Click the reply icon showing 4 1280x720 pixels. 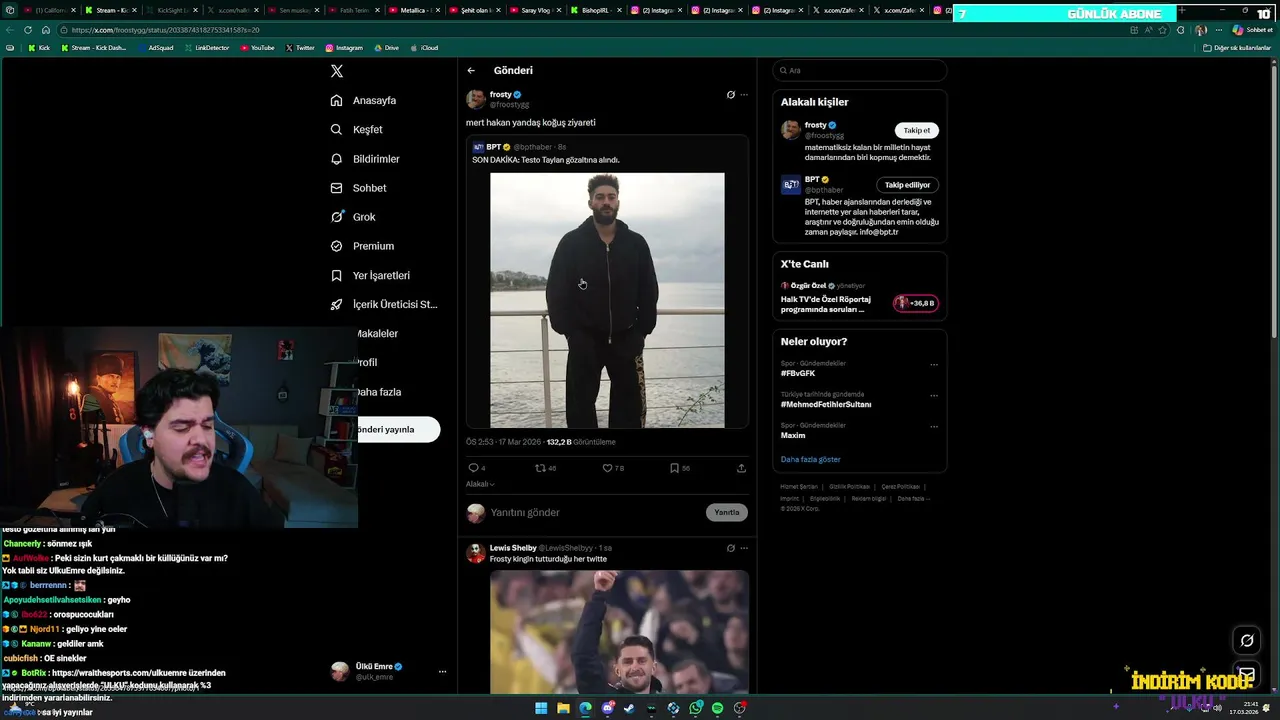(474, 468)
